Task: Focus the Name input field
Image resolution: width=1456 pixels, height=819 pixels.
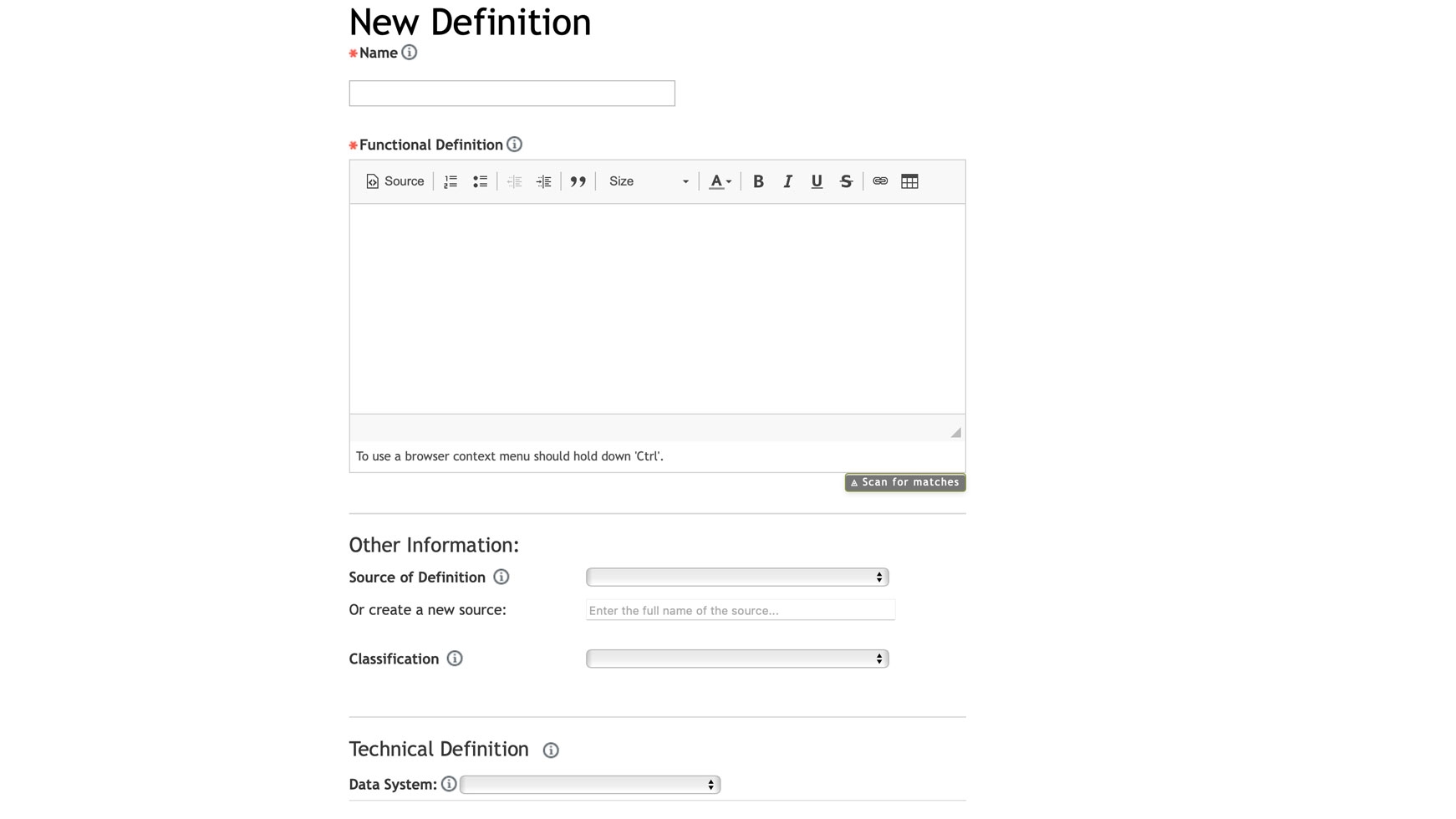Action: coord(512,94)
